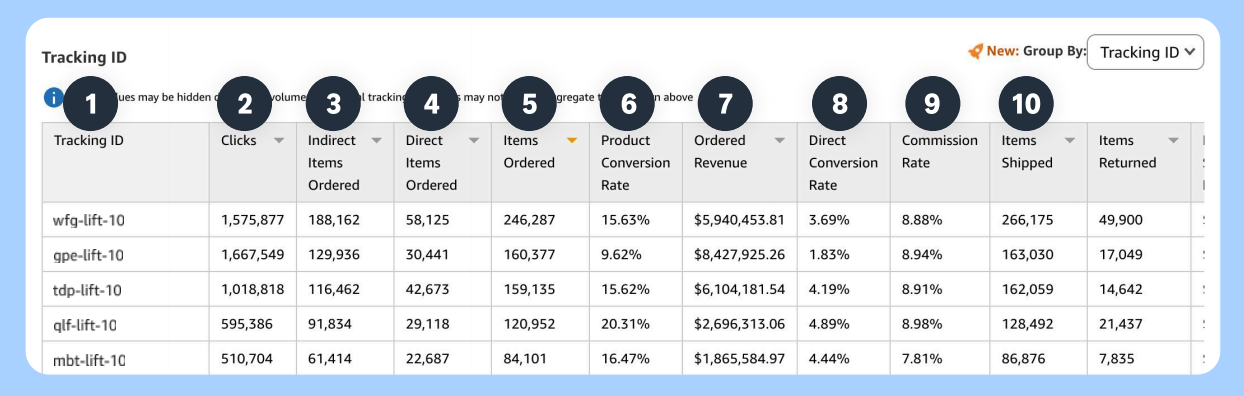Click orange sort arrow on Items Ordered
Image resolution: width=1244 pixels, height=396 pixels.
(572, 141)
